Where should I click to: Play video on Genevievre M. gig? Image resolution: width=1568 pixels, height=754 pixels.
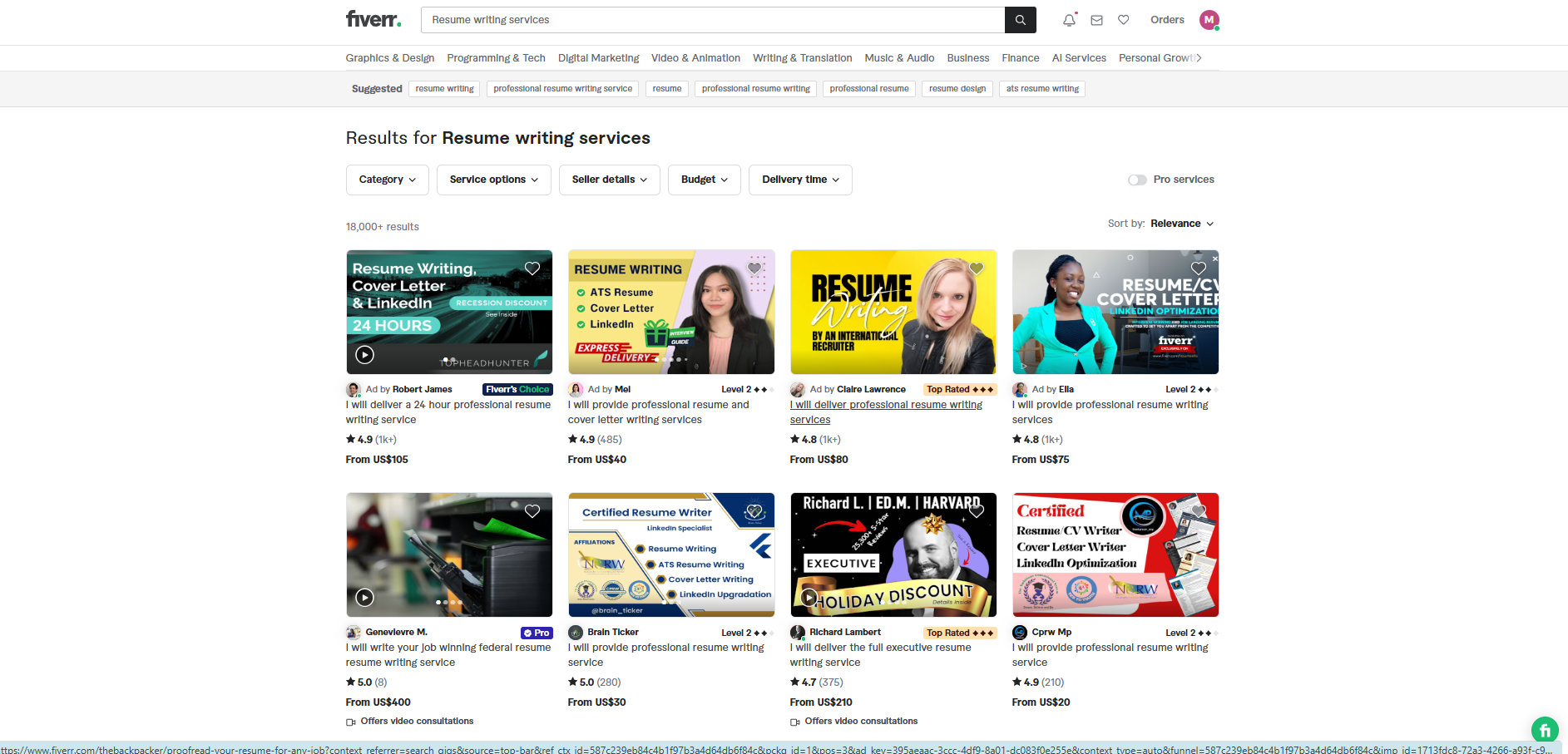[x=364, y=598]
